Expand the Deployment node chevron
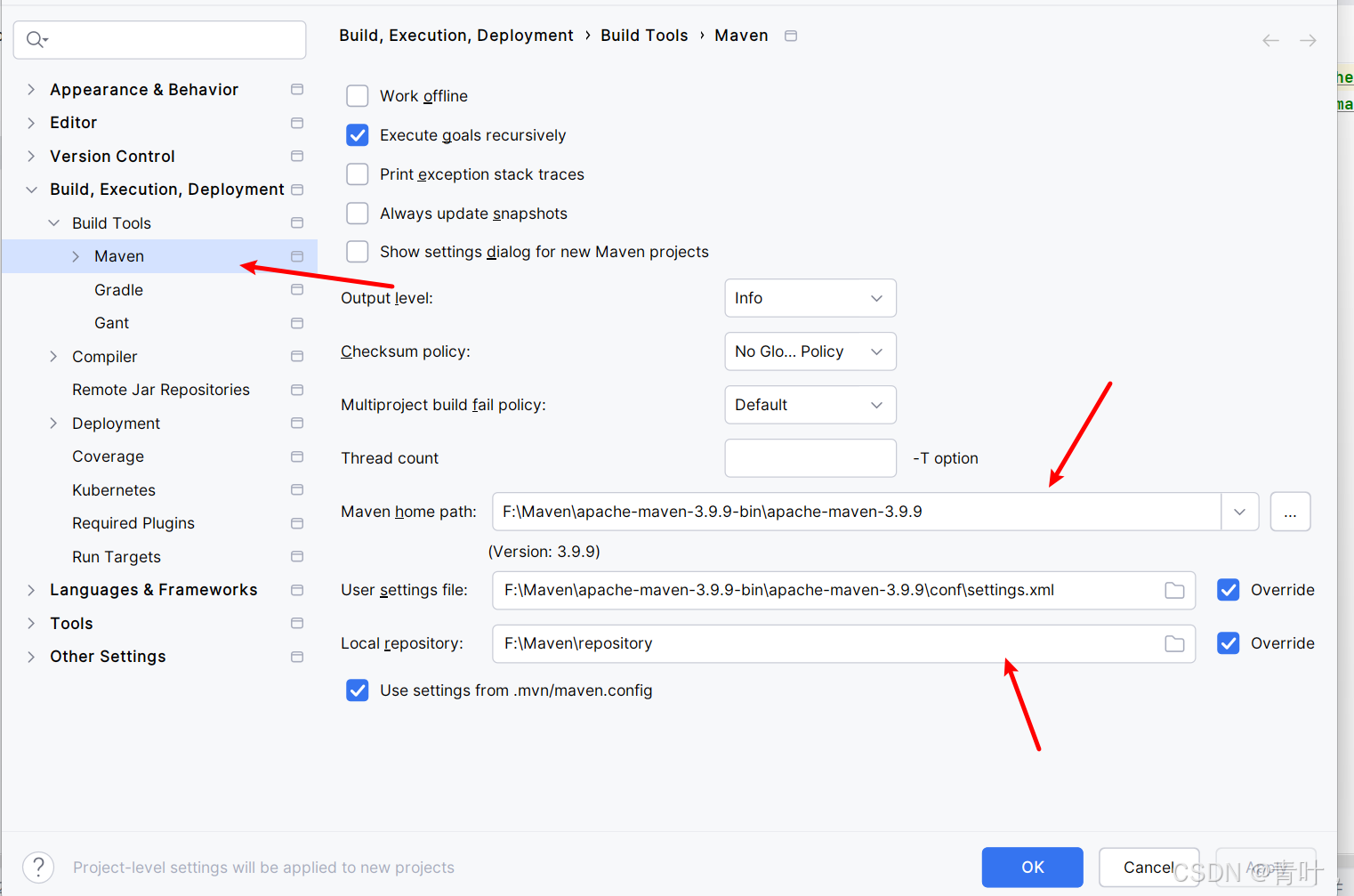Viewport: 1354px width, 896px height. tap(53, 423)
